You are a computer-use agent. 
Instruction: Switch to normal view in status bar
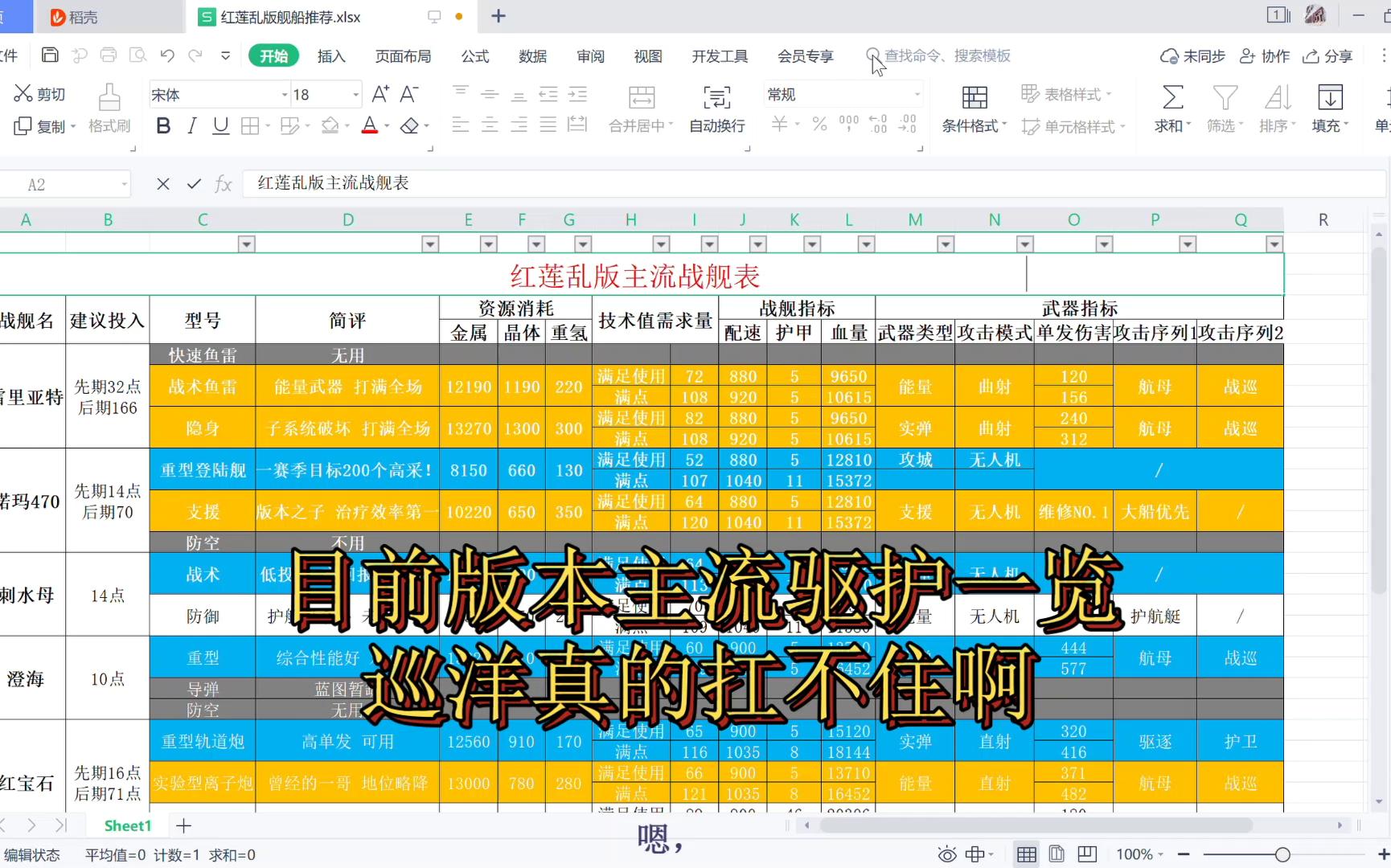coord(1027,854)
